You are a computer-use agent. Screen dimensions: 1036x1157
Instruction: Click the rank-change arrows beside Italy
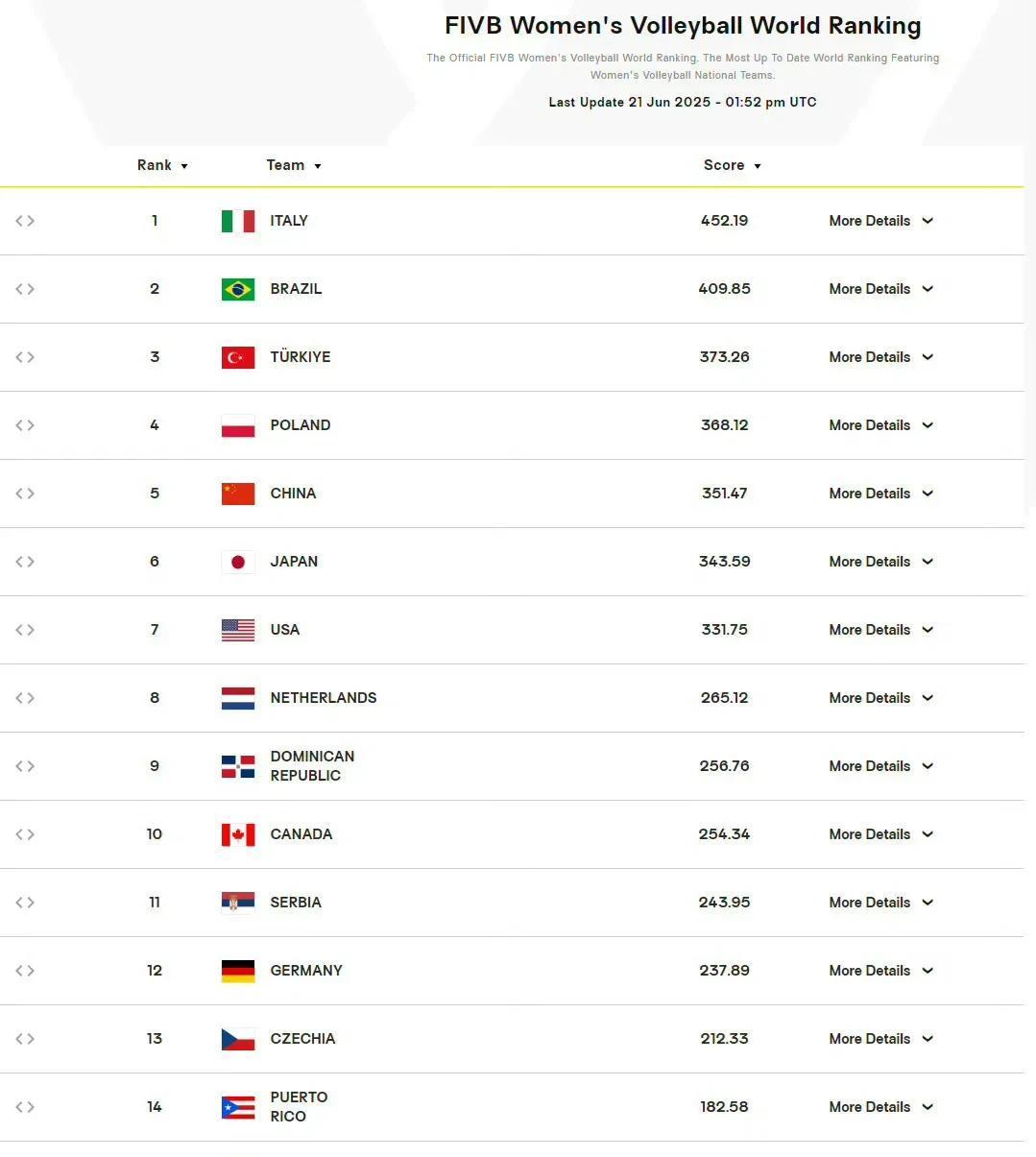(25, 221)
